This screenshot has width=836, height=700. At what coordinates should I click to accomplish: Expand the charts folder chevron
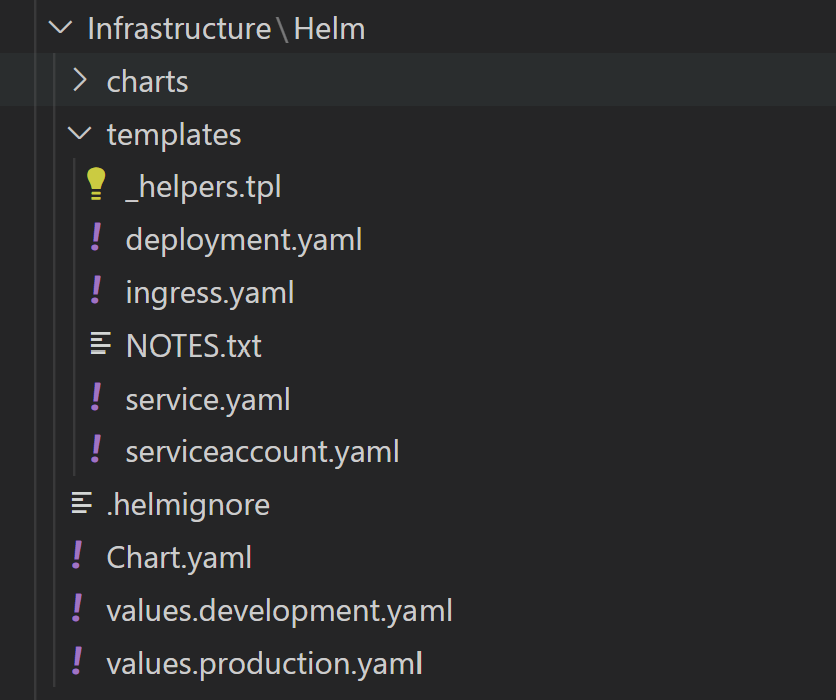point(81,81)
